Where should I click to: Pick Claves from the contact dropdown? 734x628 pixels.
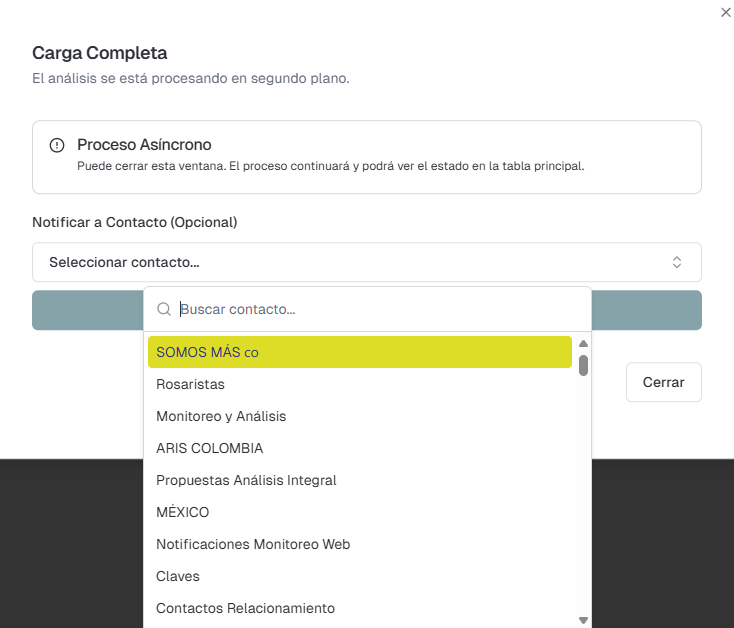pos(359,576)
